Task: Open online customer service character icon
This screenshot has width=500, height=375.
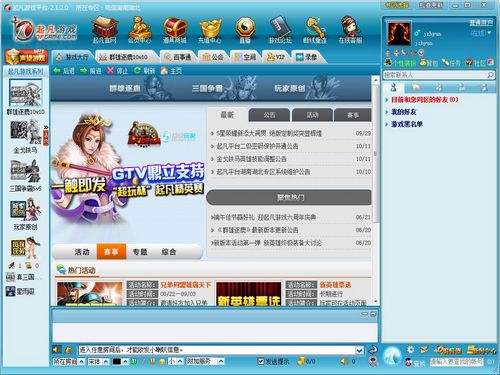Action: point(350,30)
